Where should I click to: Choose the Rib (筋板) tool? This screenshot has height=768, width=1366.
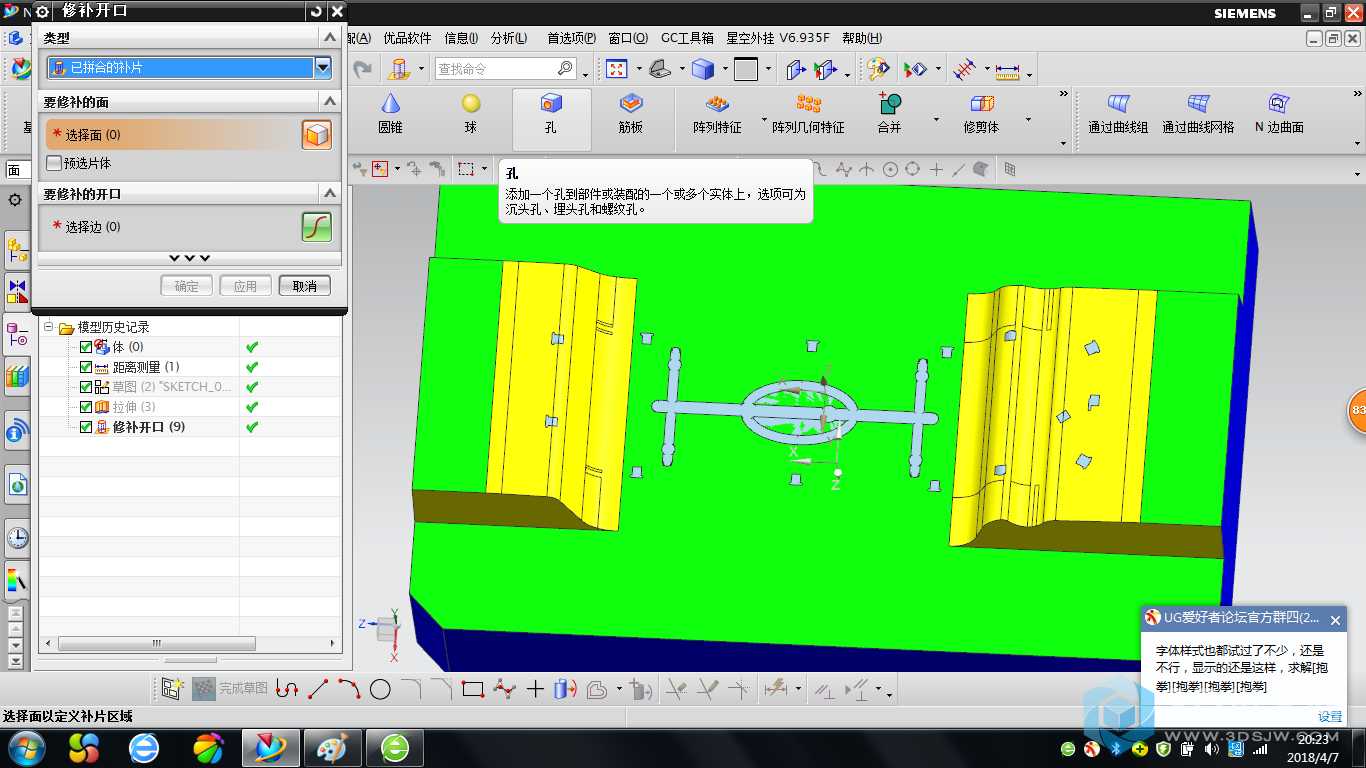click(630, 114)
